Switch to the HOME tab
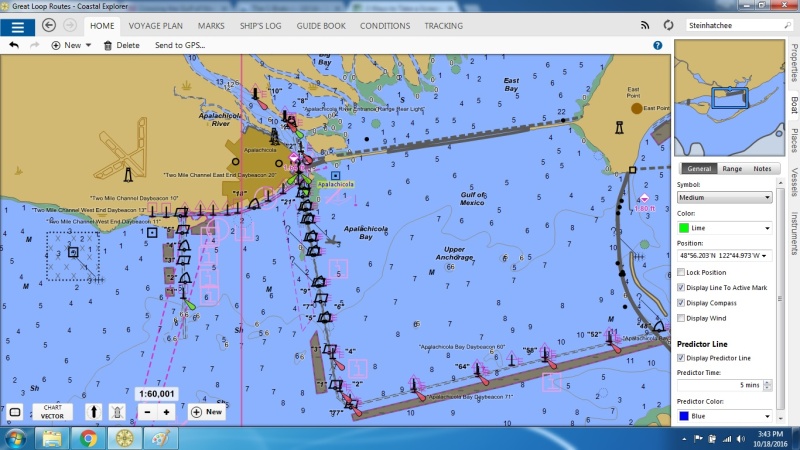 (102, 26)
